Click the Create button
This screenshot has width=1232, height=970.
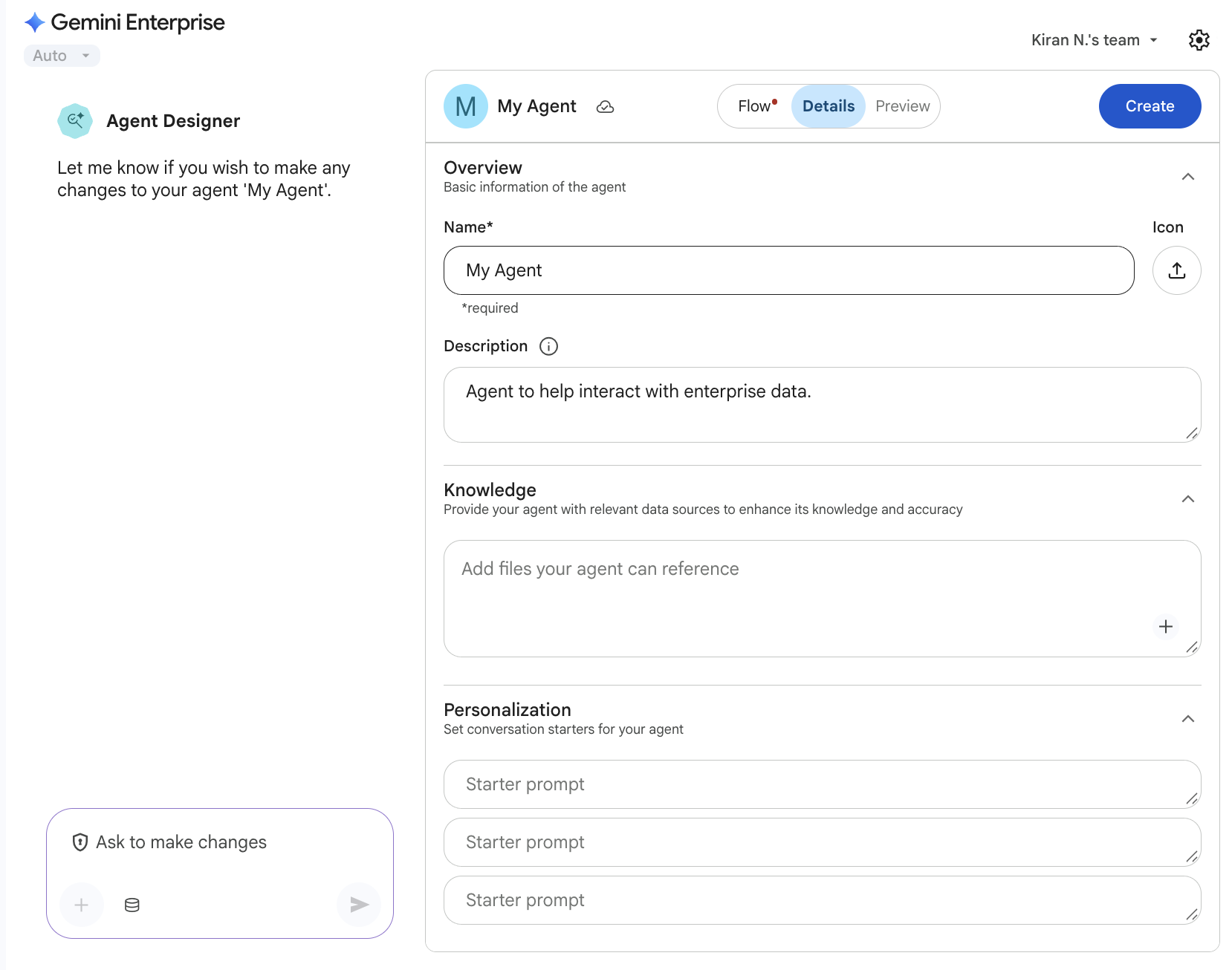pyautogui.click(x=1149, y=106)
